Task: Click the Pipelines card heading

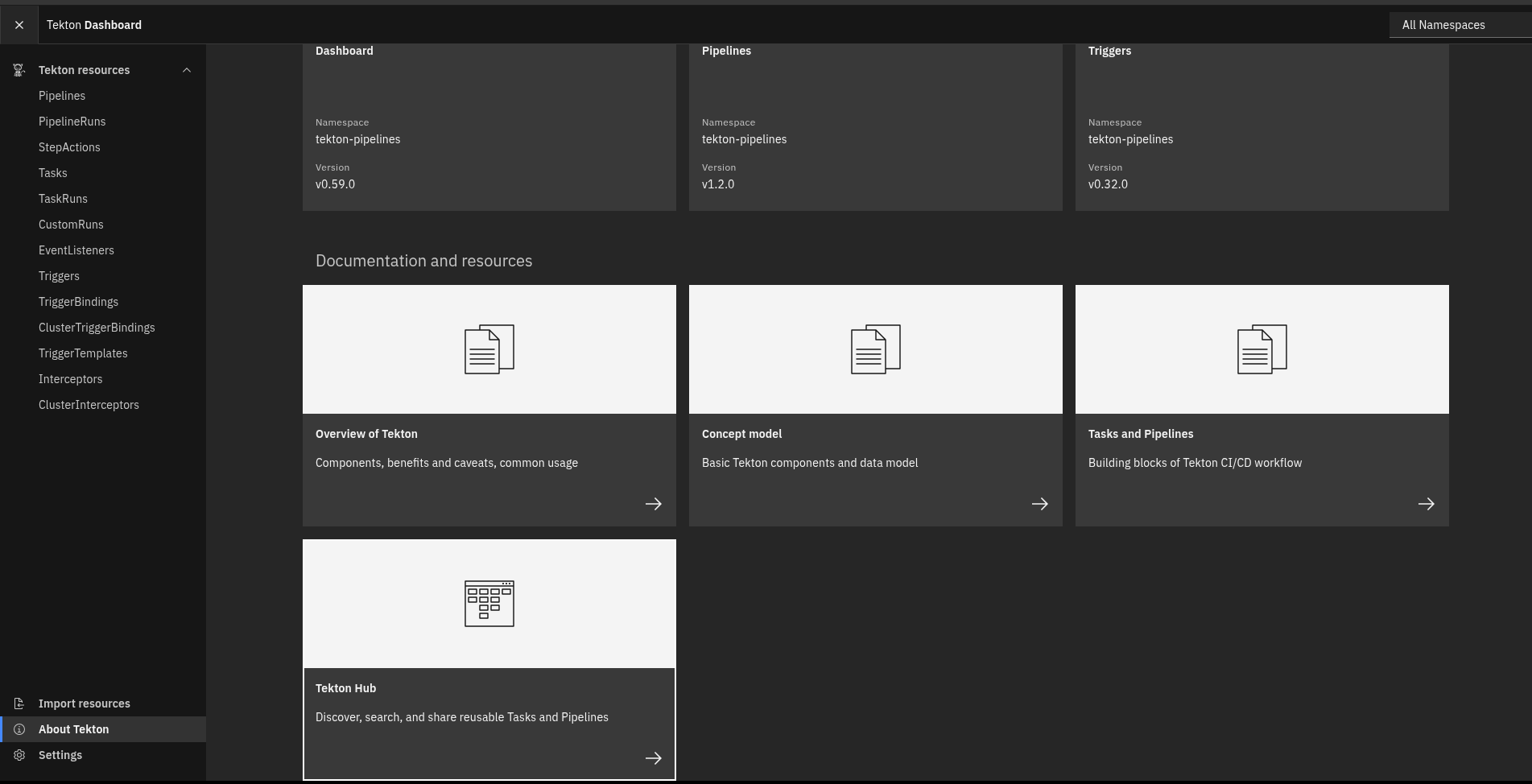Action: (726, 51)
